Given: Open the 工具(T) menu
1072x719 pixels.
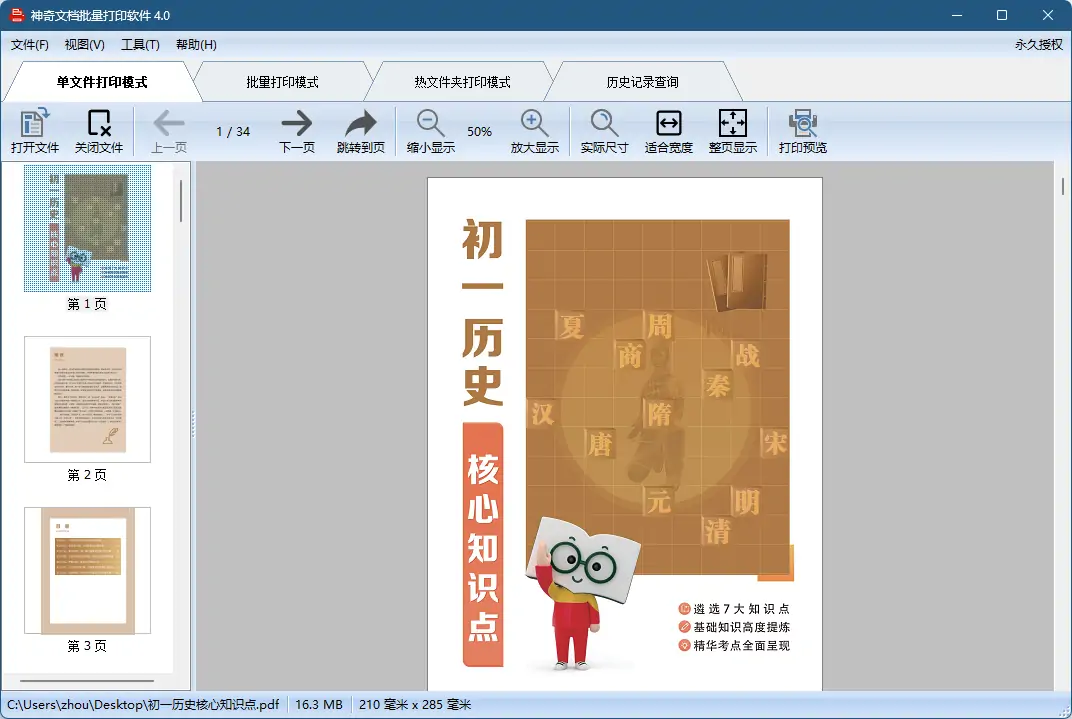Looking at the screenshot, I should tap(140, 44).
